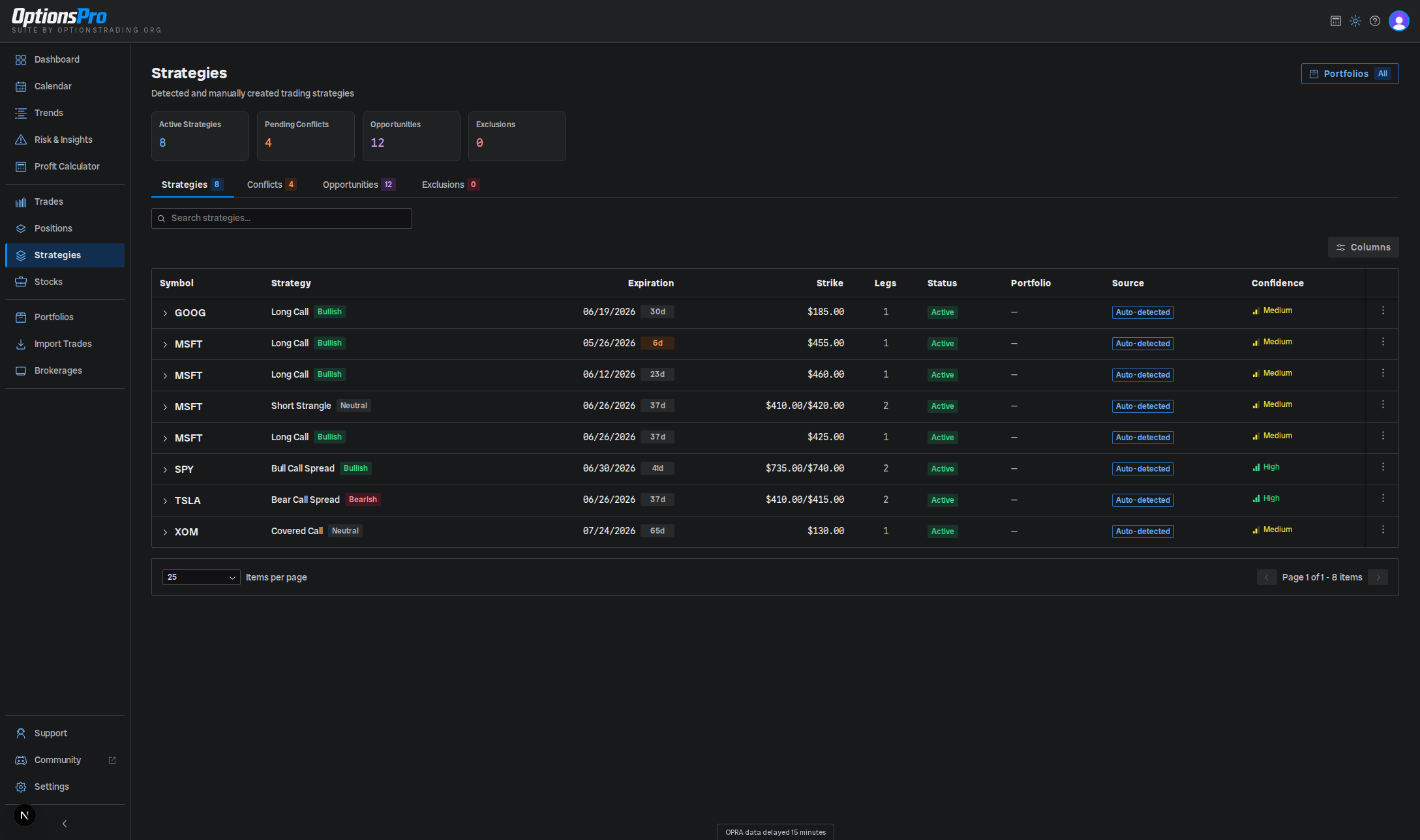Open the help question mark icon
This screenshot has width=1420, height=840.
click(x=1375, y=21)
